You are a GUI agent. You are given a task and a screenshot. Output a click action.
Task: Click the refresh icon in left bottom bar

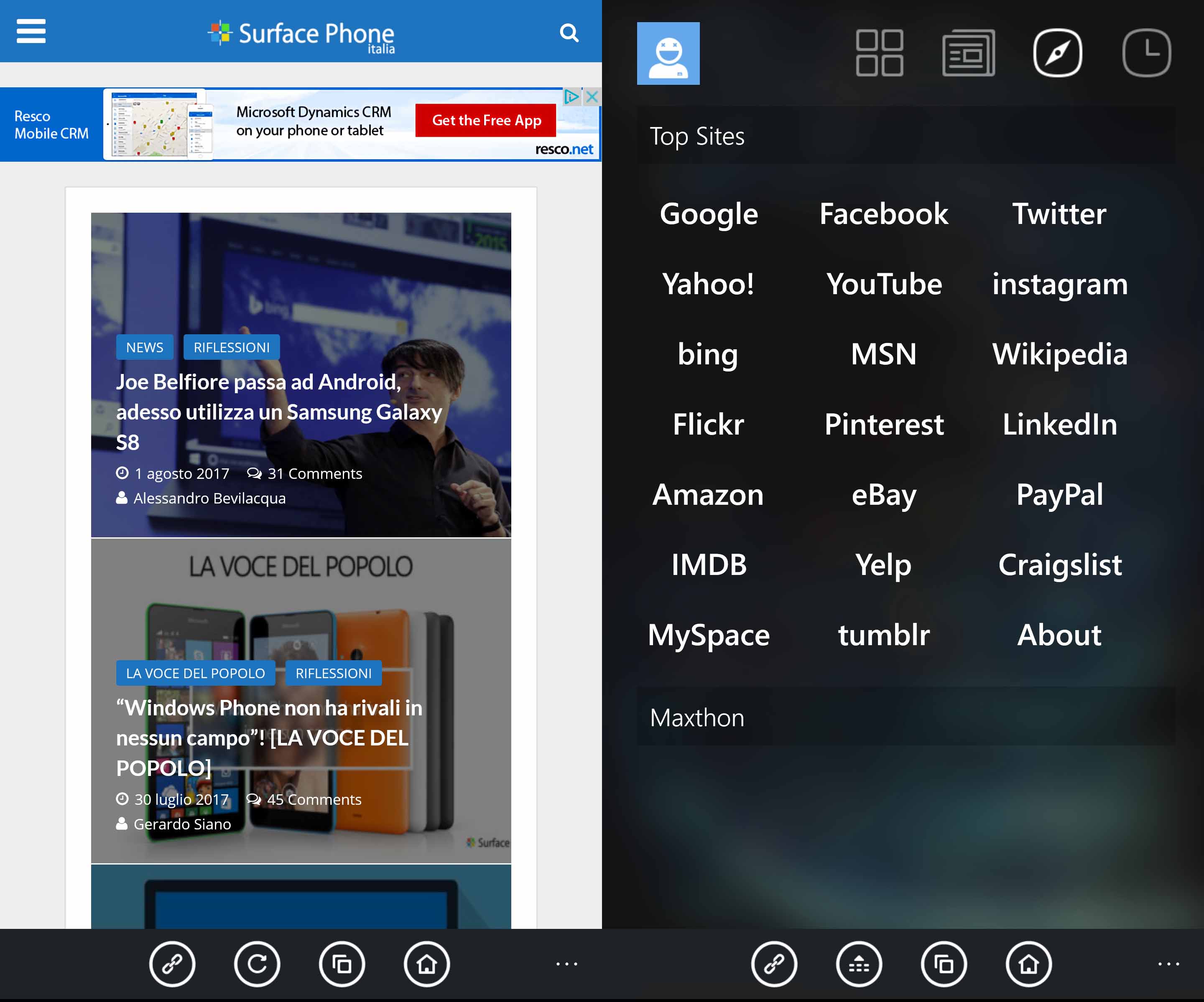(x=257, y=964)
